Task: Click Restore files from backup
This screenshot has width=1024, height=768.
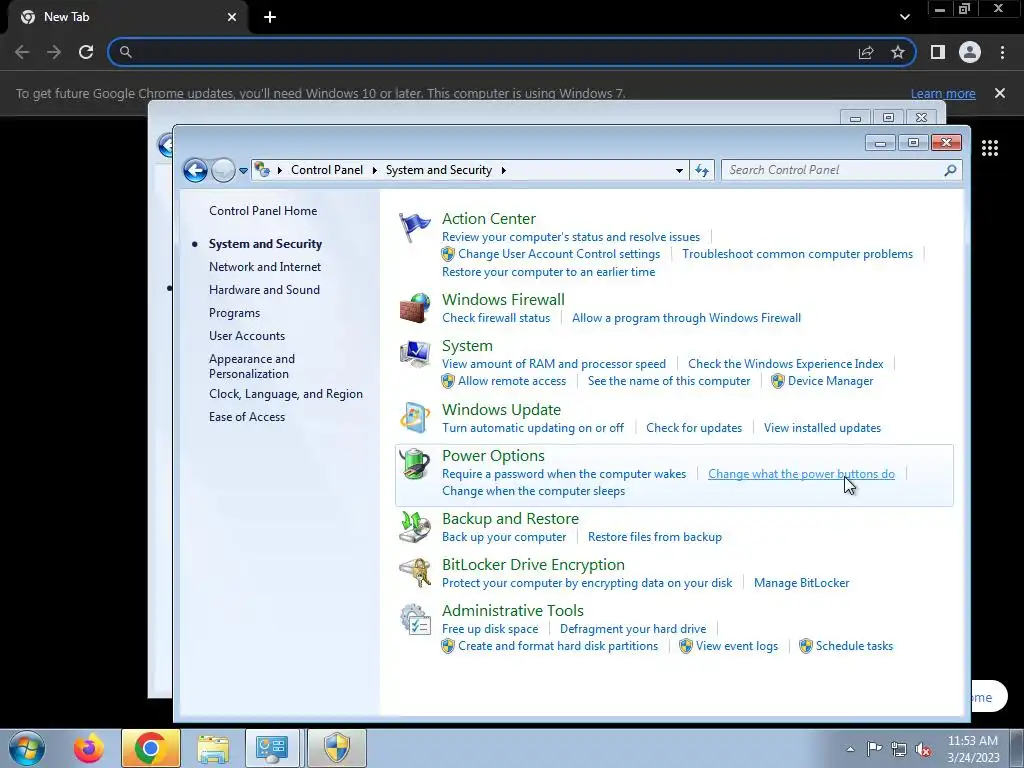Action: pos(655,537)
